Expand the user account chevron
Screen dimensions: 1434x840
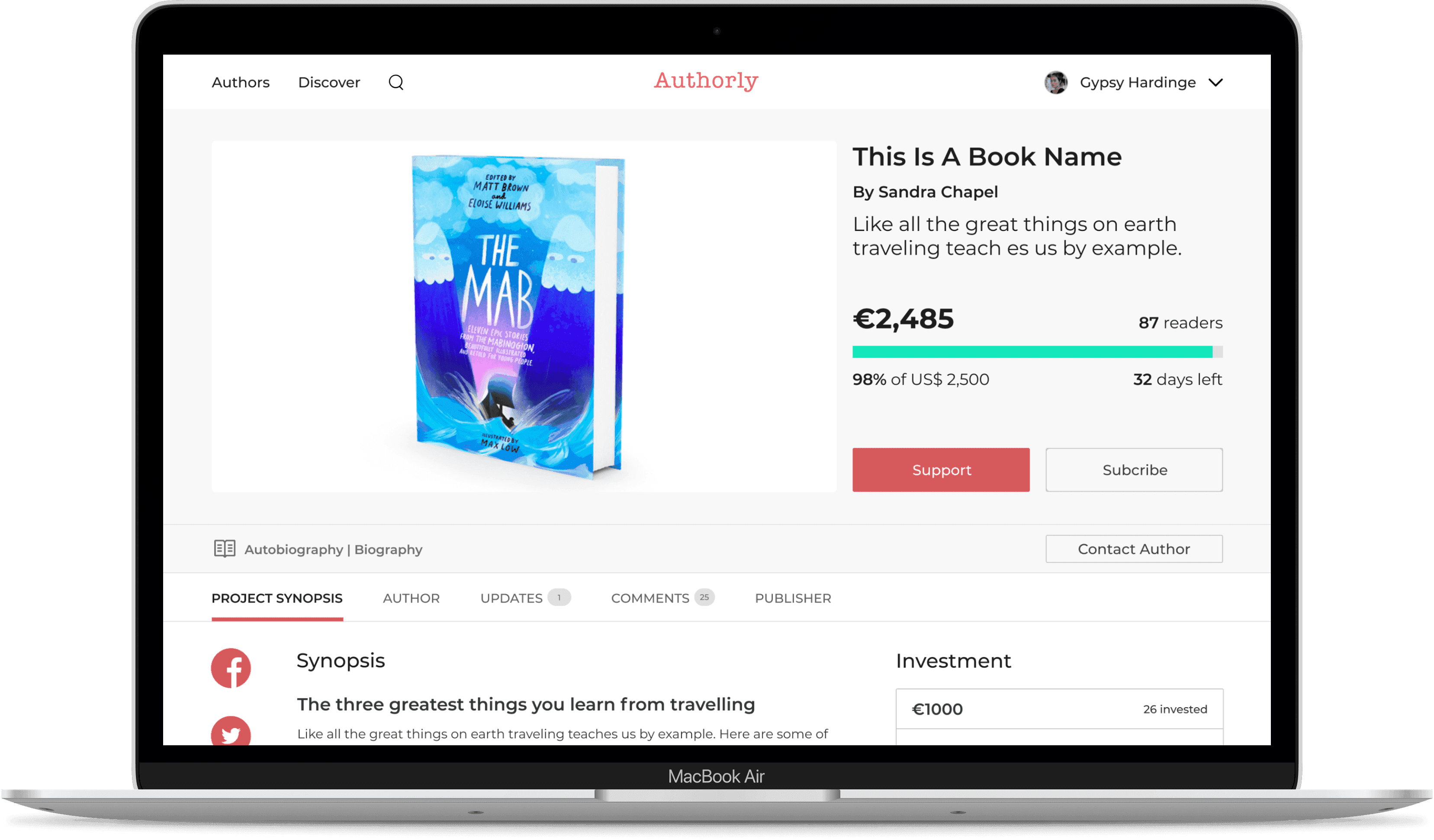(1215, 83)
